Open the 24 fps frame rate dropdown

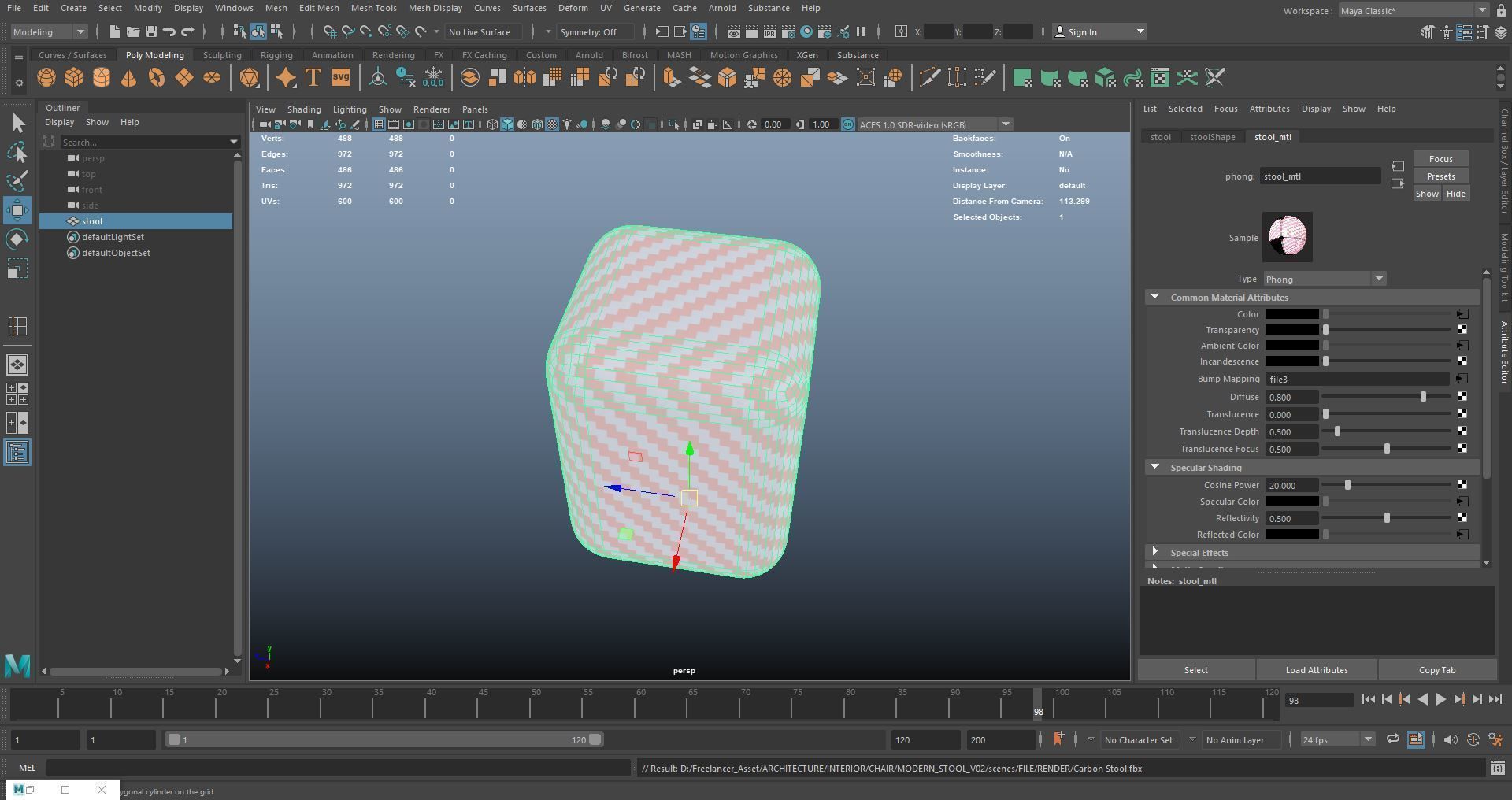(1337, 739)
